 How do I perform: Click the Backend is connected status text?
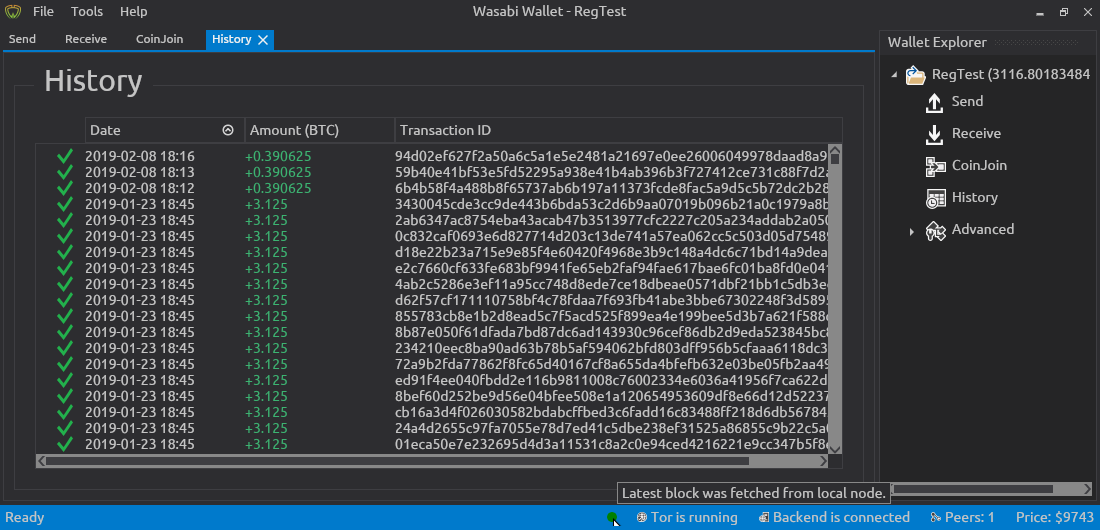pos(841,518)
